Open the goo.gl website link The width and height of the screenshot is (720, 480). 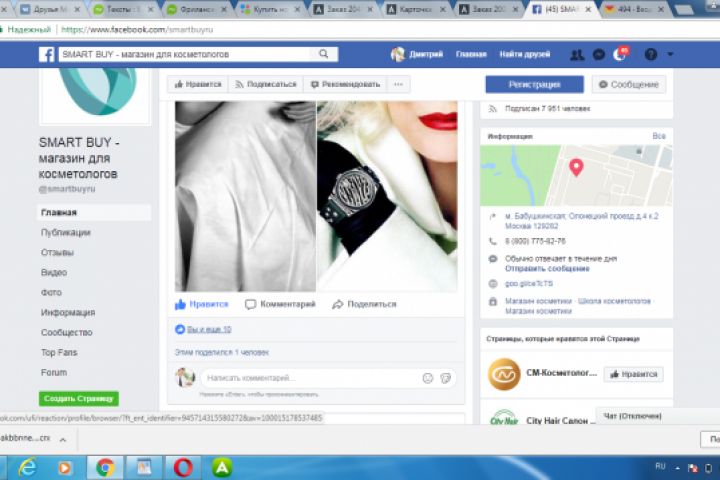[x=529, y=284]
